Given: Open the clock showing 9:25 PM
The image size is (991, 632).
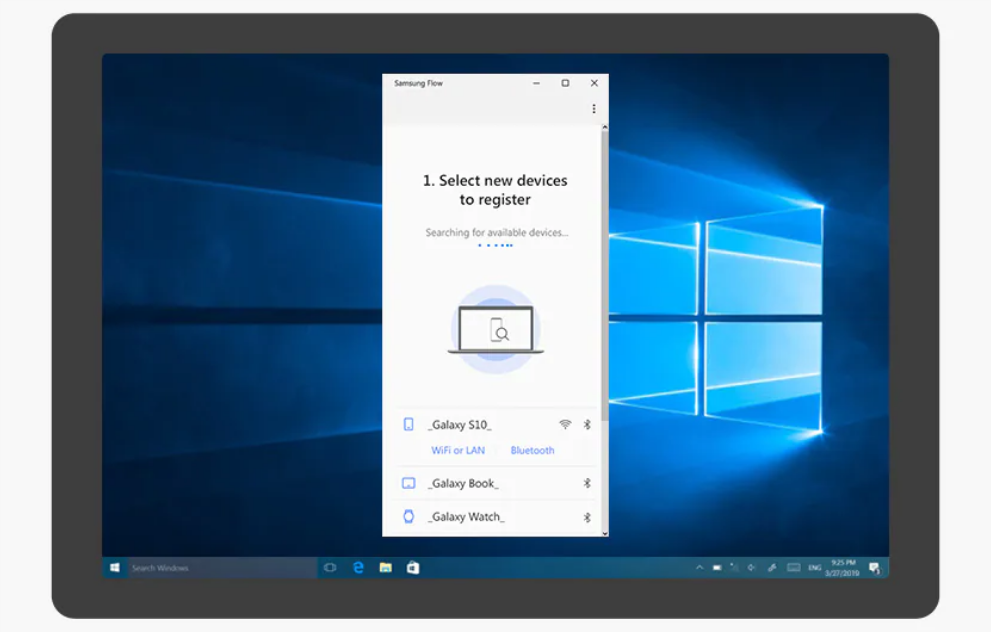Looking at the screenshot, I should [x=842, y=568].
